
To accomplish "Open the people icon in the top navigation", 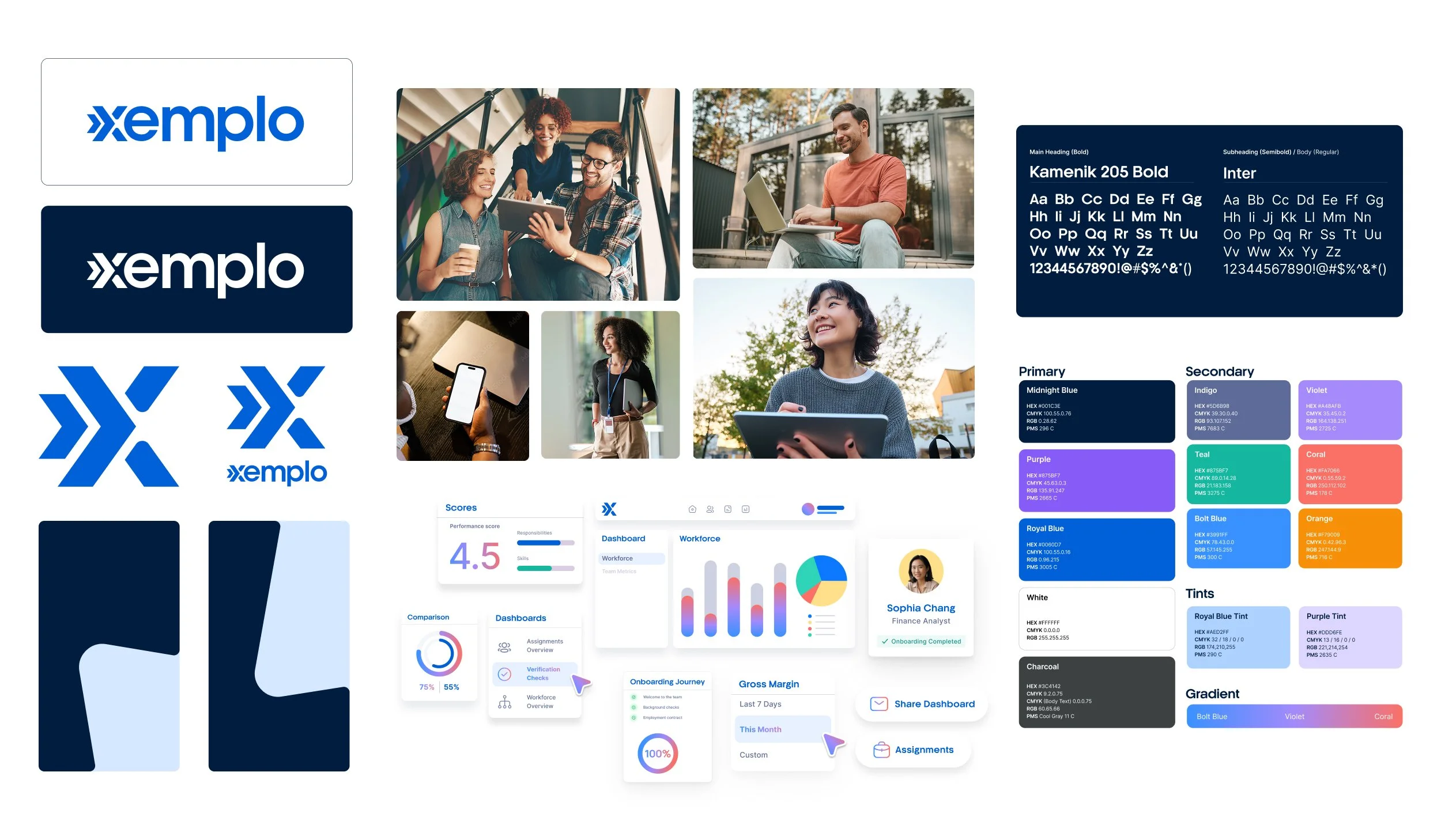I will coord(710,509).
